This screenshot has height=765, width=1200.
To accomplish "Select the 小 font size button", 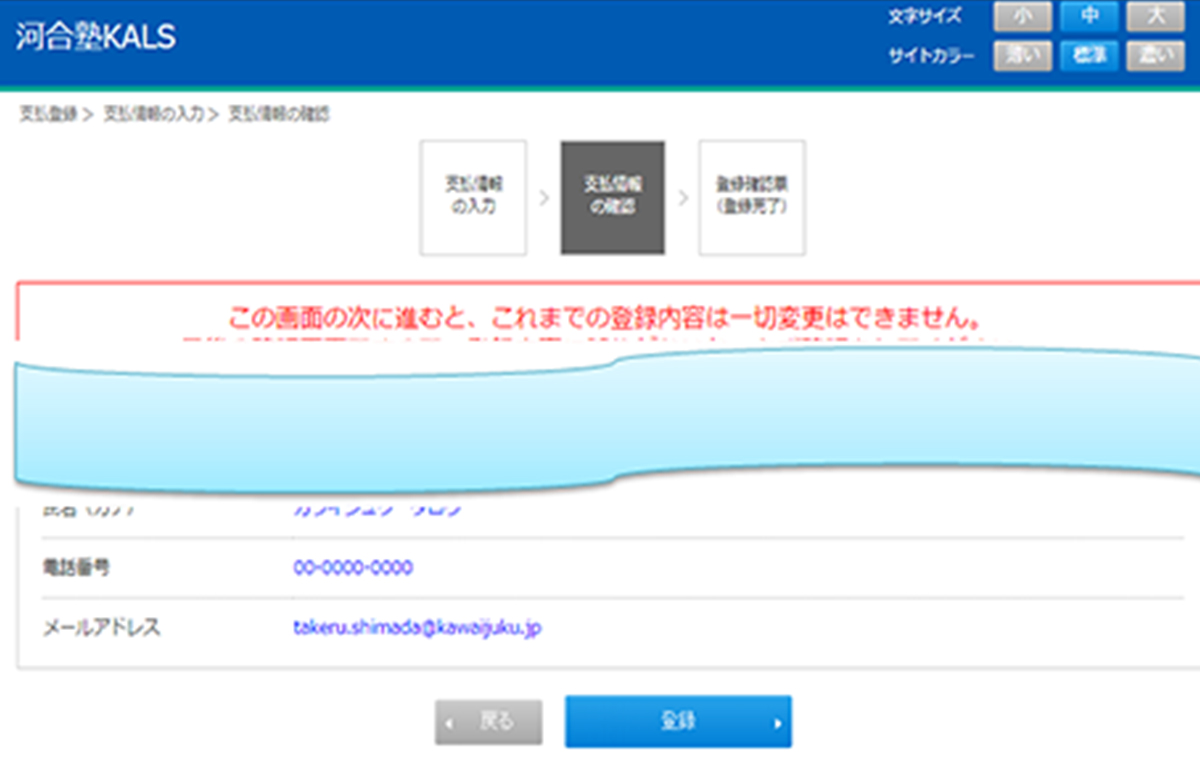I will pyautogui.click(x=1022, y=15).
